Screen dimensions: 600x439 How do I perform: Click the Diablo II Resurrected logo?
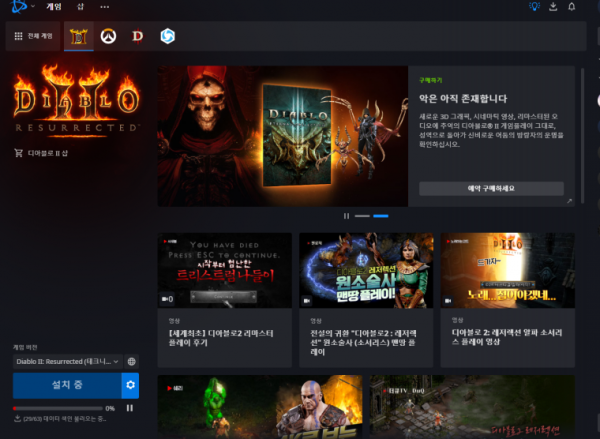[77, 100]
